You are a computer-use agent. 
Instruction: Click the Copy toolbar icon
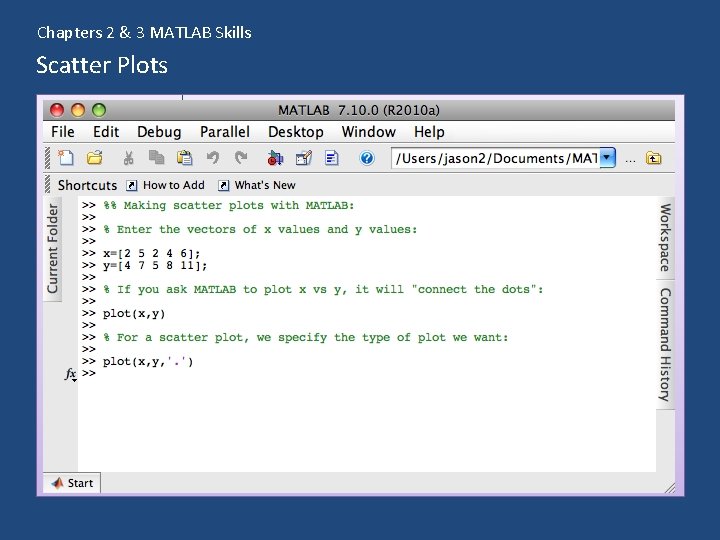point(157,158)
